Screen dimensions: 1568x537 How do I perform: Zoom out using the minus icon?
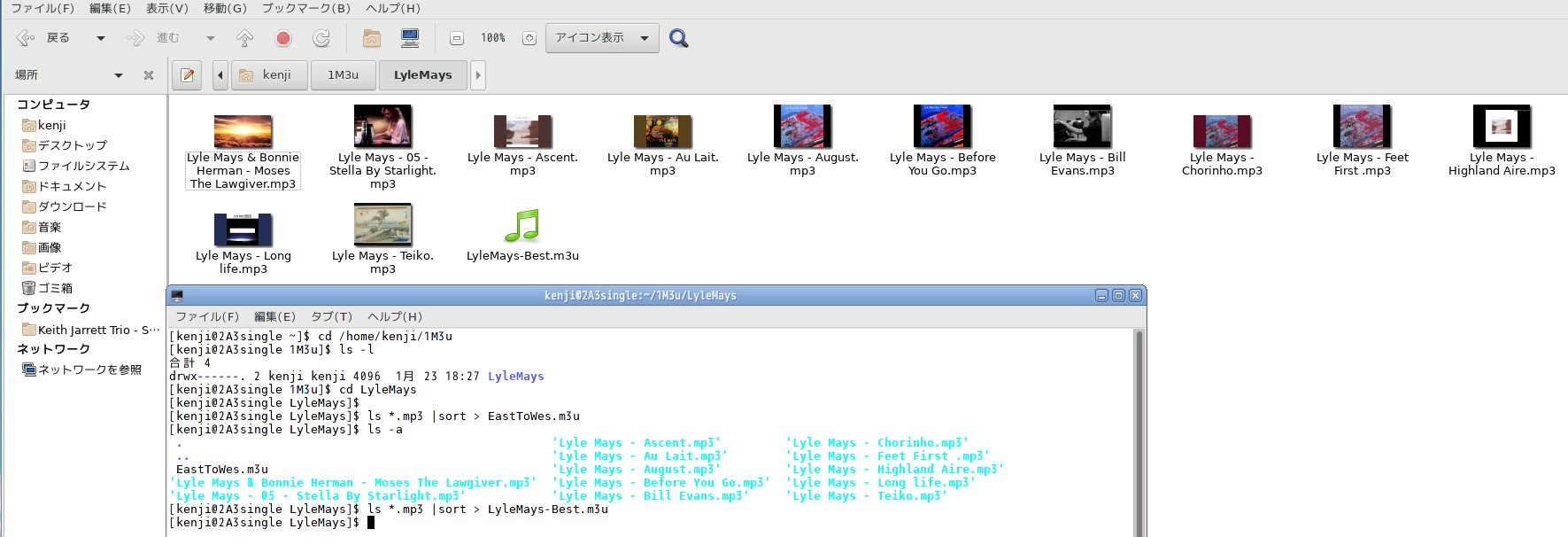coord(457,38)
